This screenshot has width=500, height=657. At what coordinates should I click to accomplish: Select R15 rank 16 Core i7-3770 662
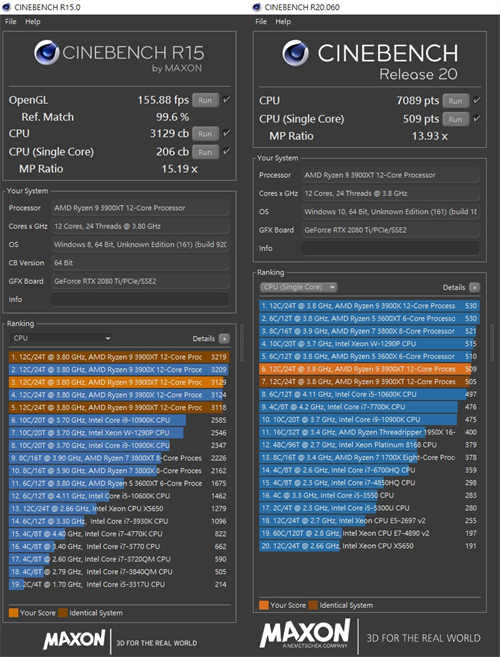pyautogui.click(x=119, y=546)
